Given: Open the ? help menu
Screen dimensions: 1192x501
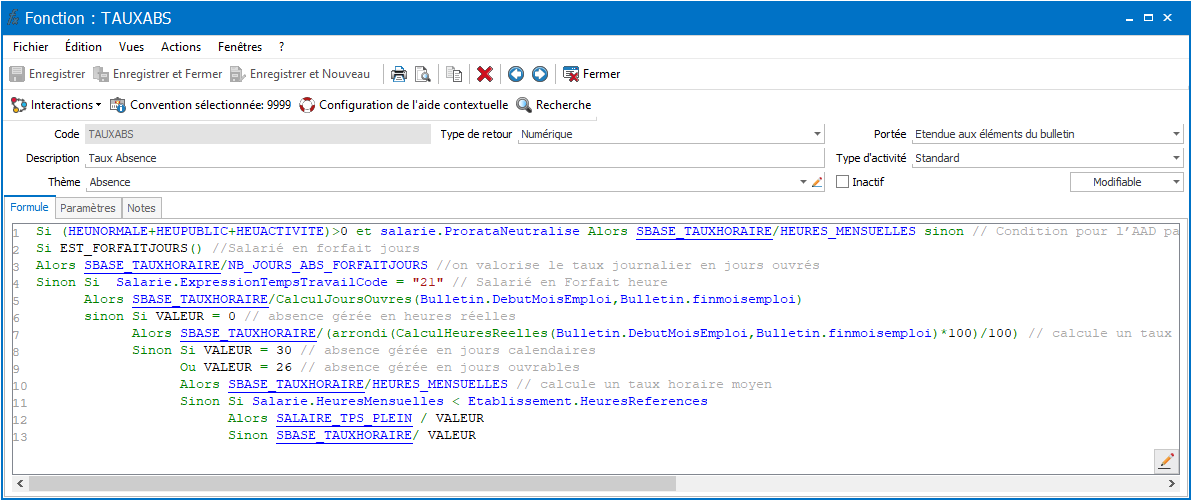Looking at the screenshot, I should click(281, 47).
